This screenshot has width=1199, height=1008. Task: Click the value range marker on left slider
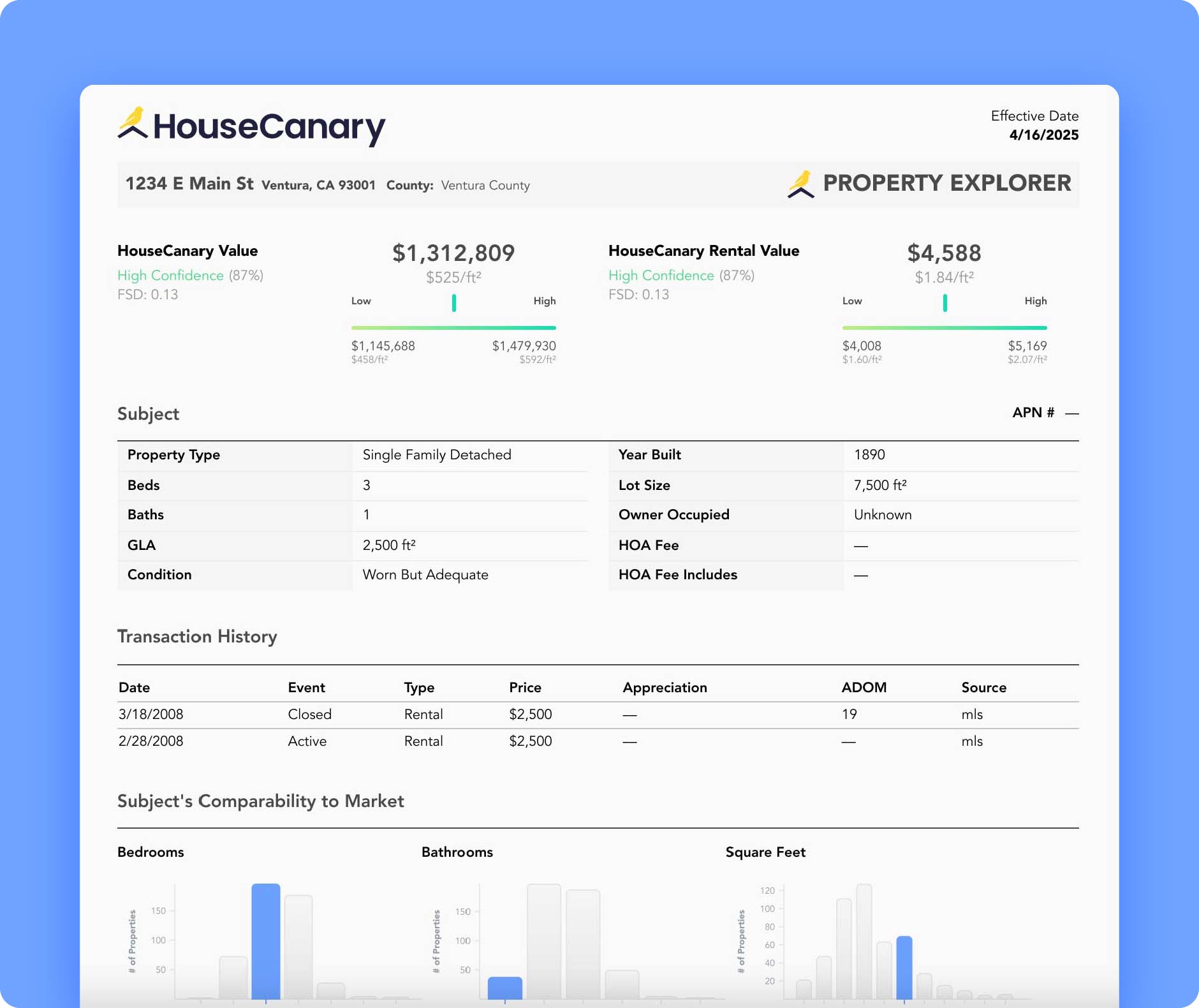click(453, 304)
